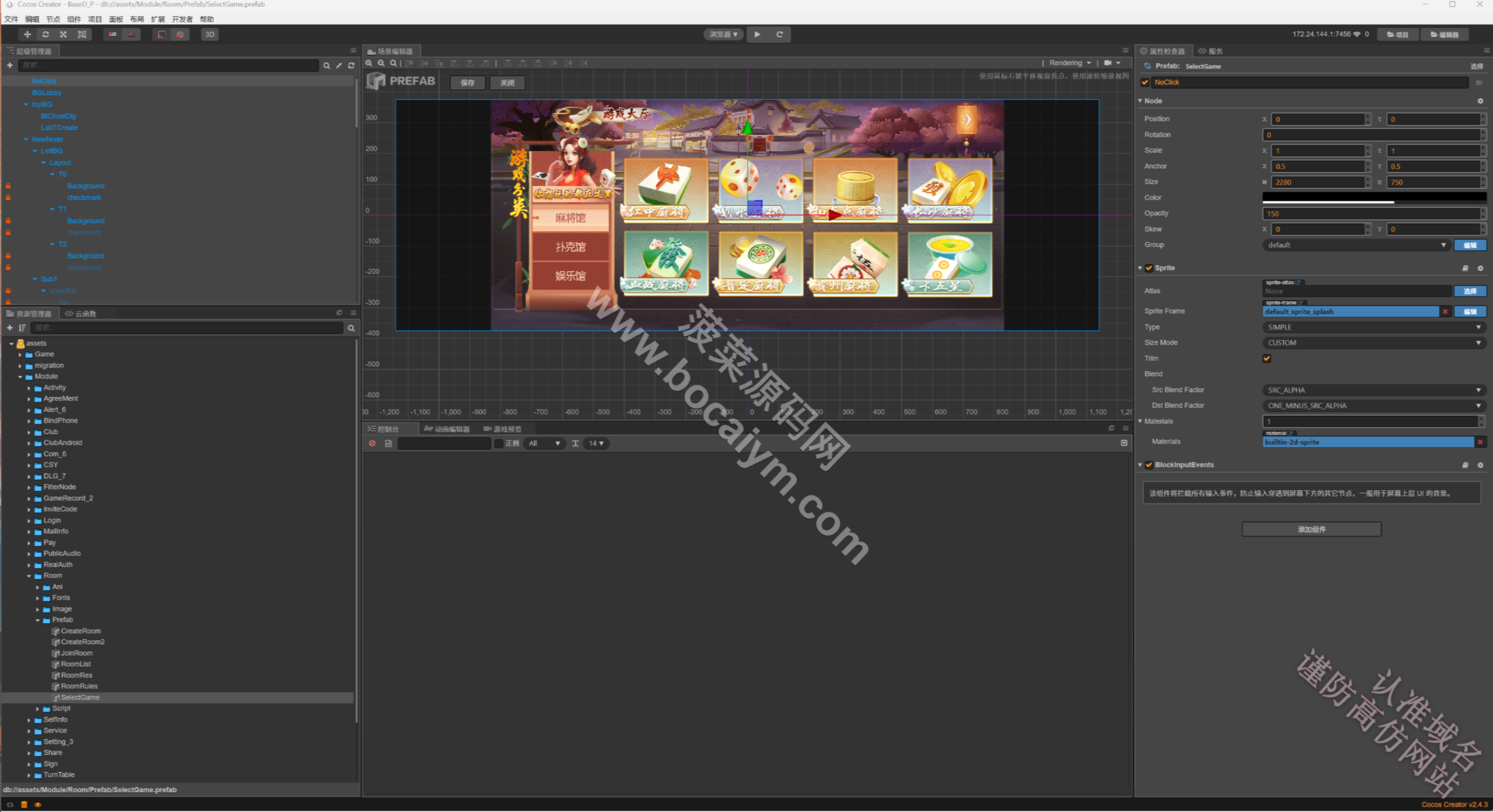Toggle the Trim checkbox
This screenshot has width=1493, height=812.
click(1267, 358)
